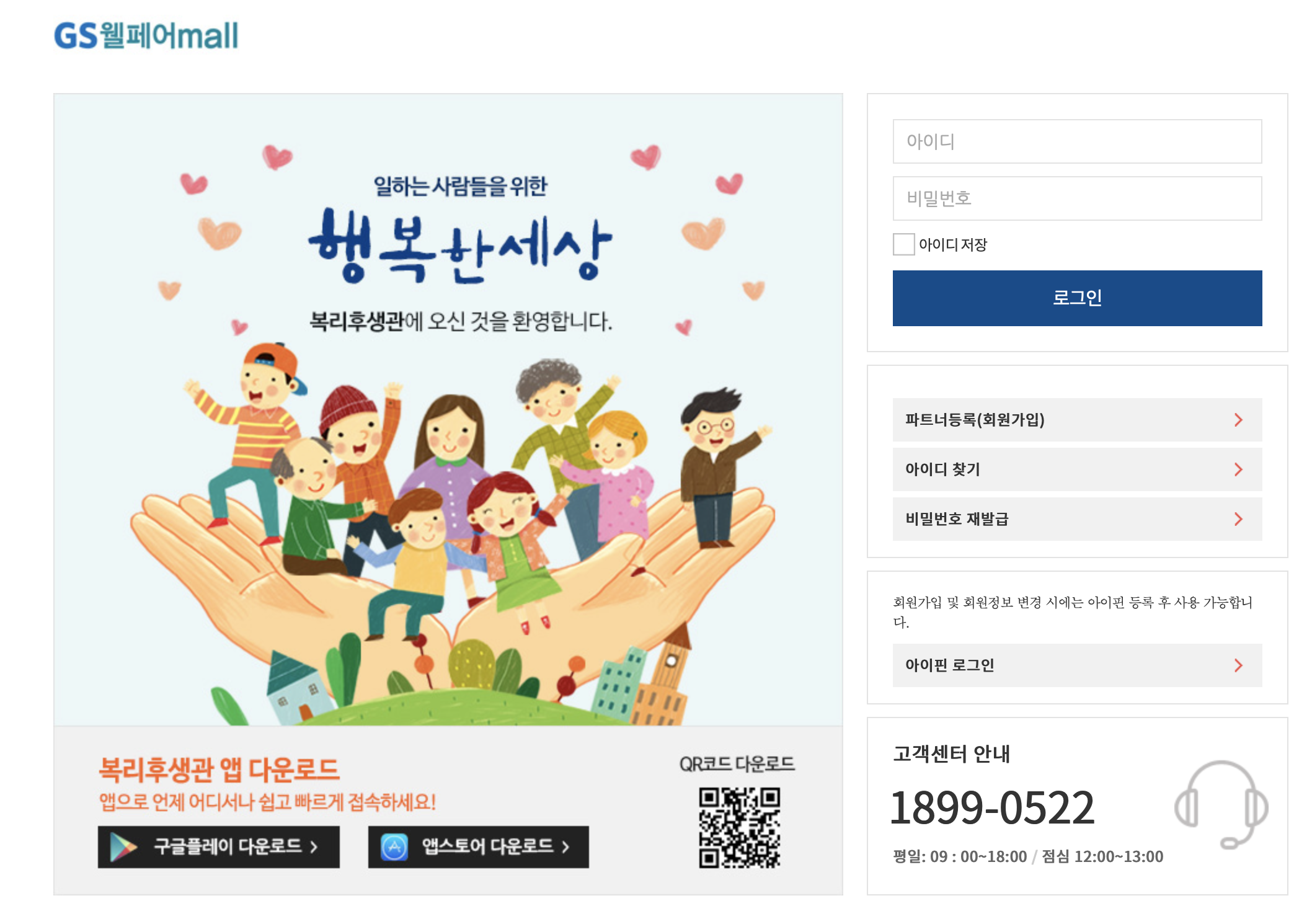
Task: Click the QR code image
Action: 739,828
